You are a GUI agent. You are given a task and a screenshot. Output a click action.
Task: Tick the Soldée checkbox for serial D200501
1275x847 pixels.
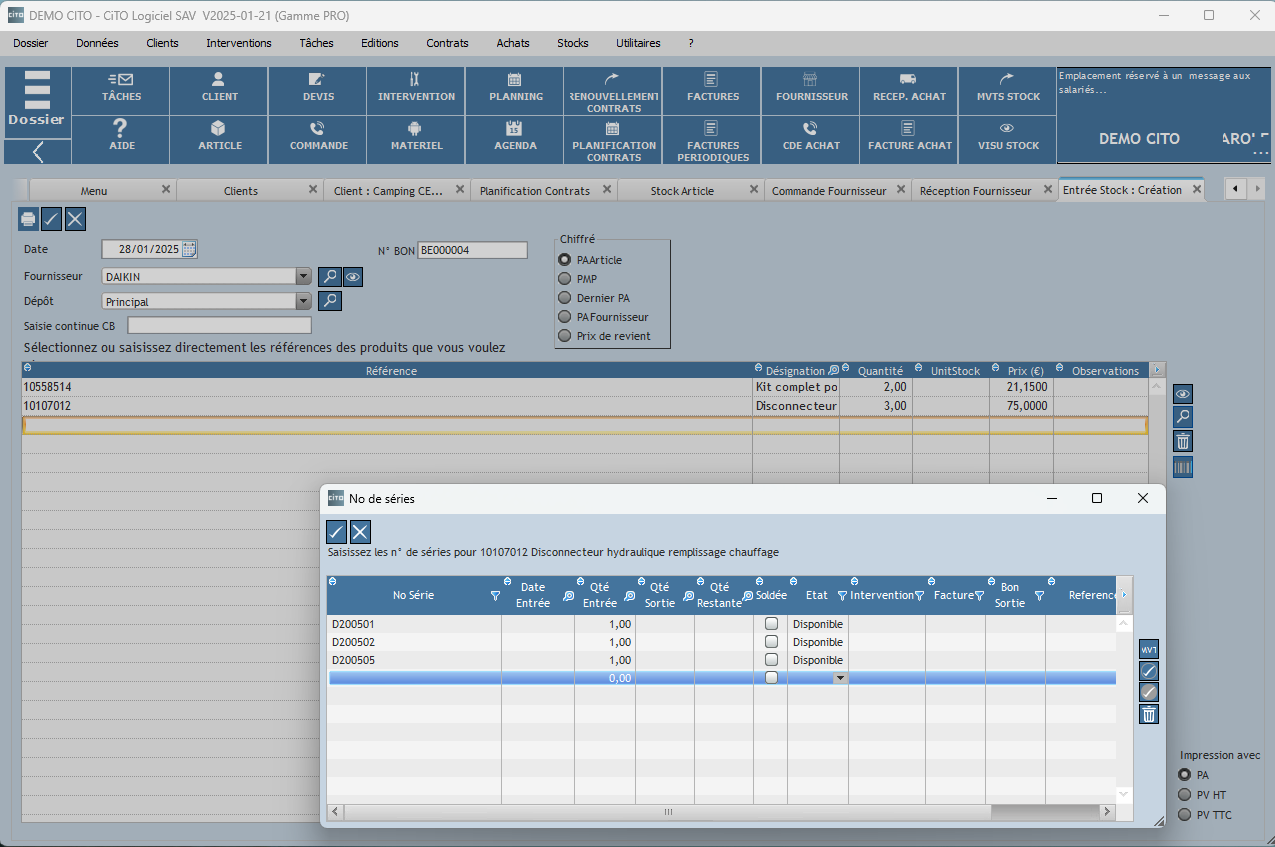pyautogui.click(x=771, y=624)
